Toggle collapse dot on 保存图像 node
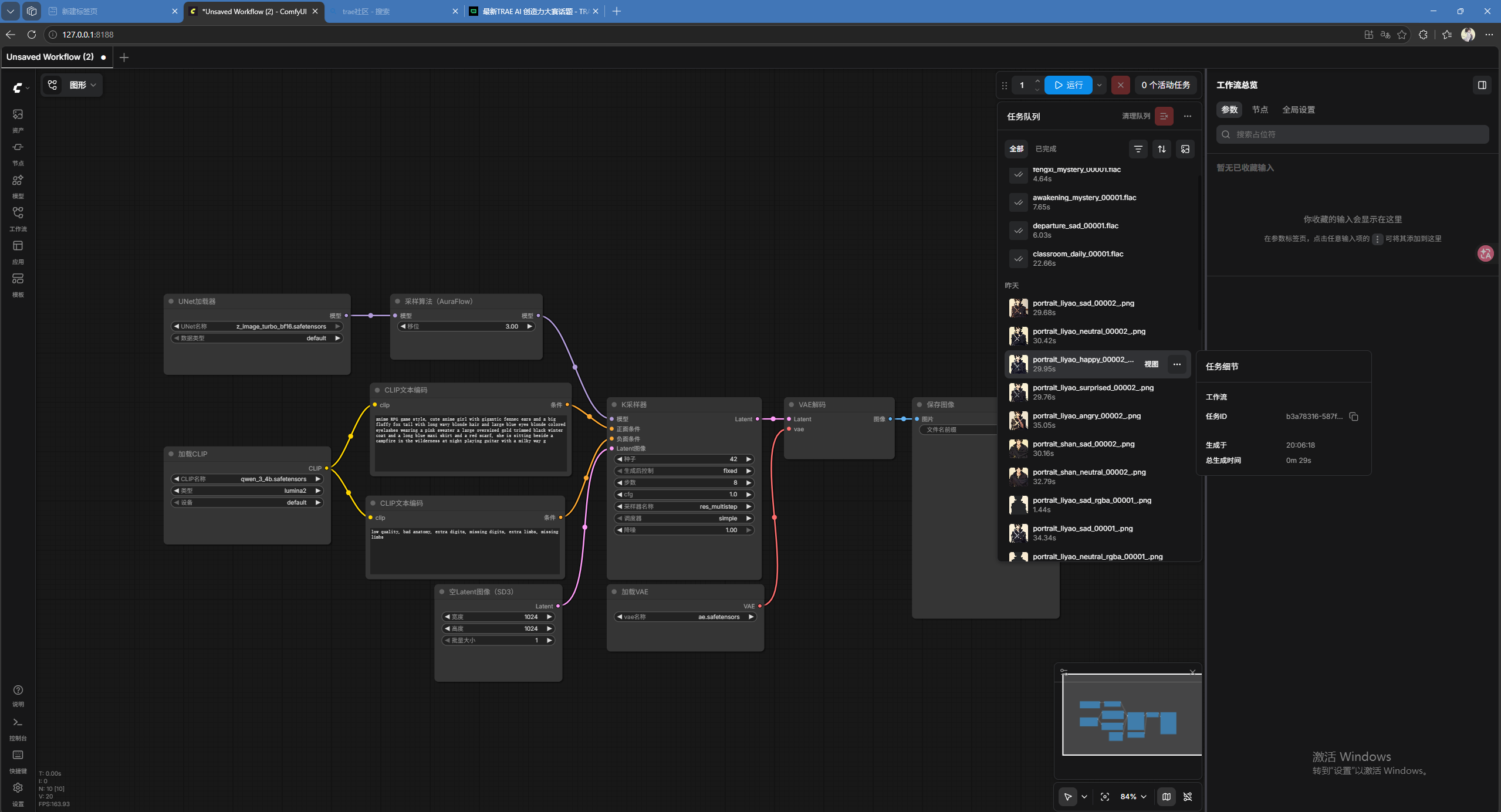 [919, 405]
